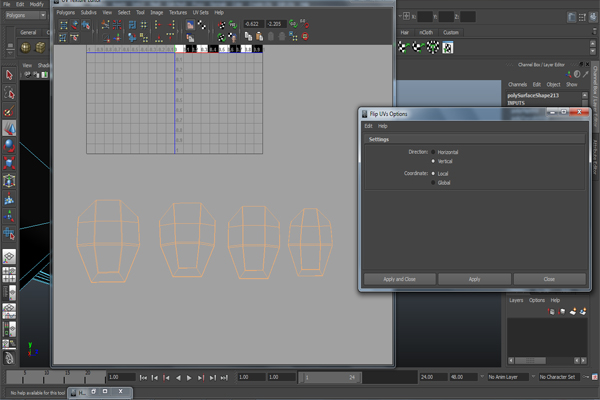Click the range slider bar showing 1 to 24

pyautogui.click(x=329, y=377)
